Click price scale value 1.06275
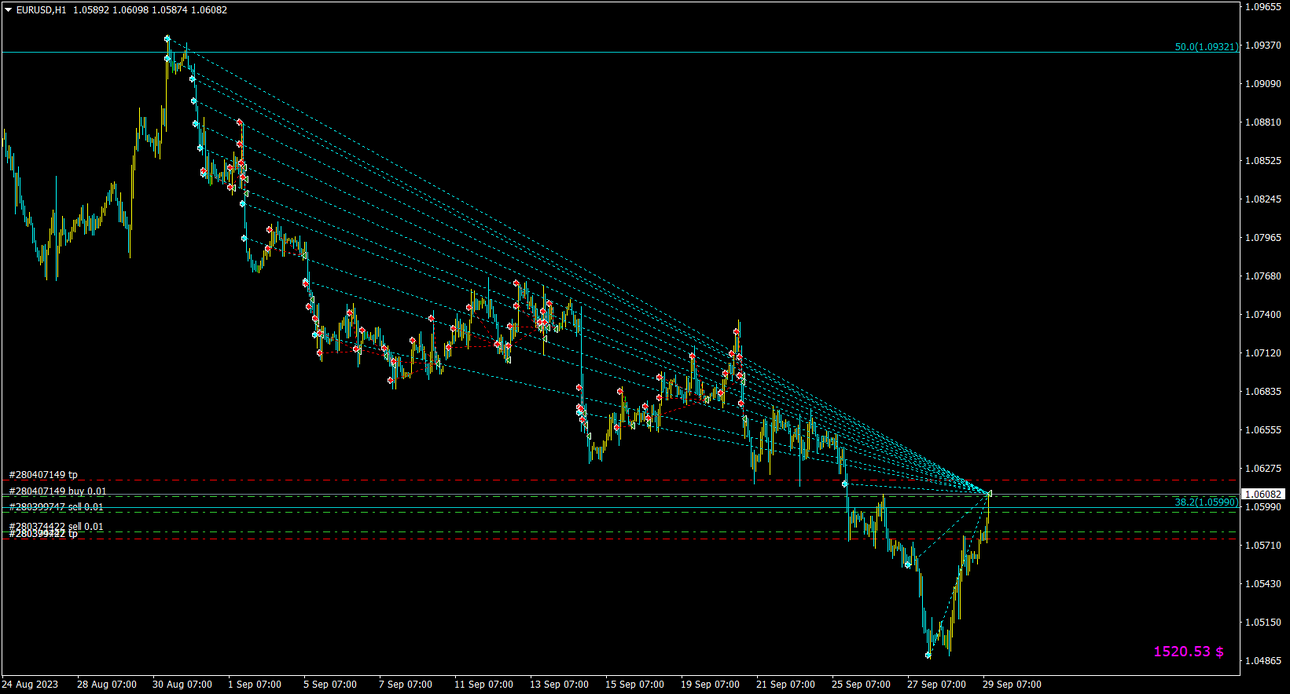Image resolution: width=1290 pixels, height=694 pixels. [x=1264, y=468]
